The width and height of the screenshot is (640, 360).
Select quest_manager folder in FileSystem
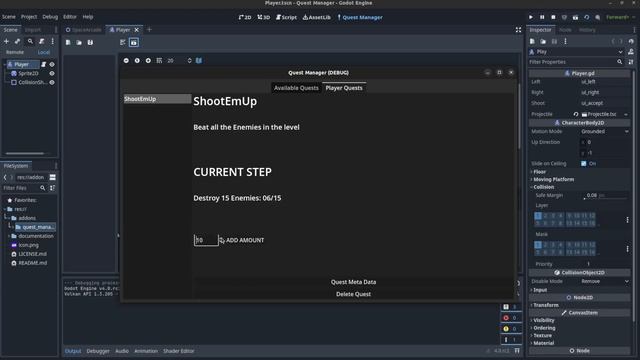click(x=35, y=227)
